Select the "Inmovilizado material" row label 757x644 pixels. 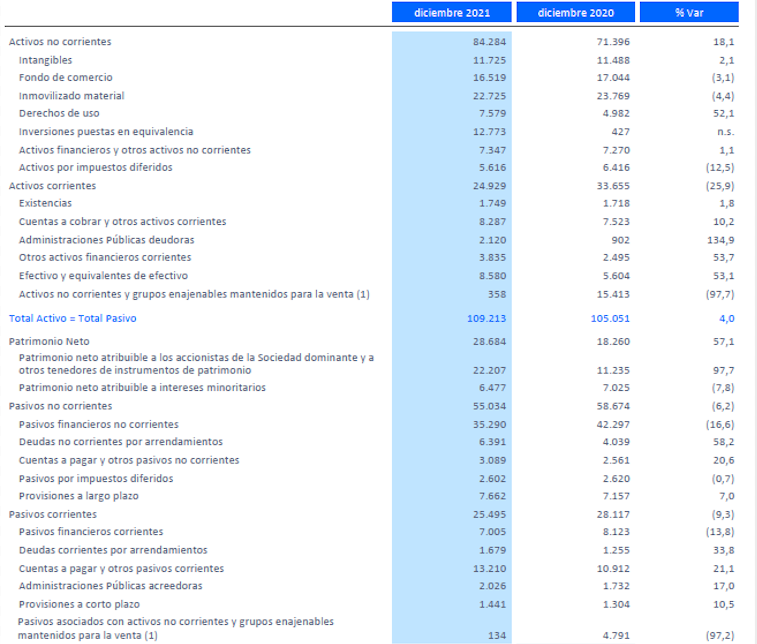pyautogui.click(x=72, y=95)
